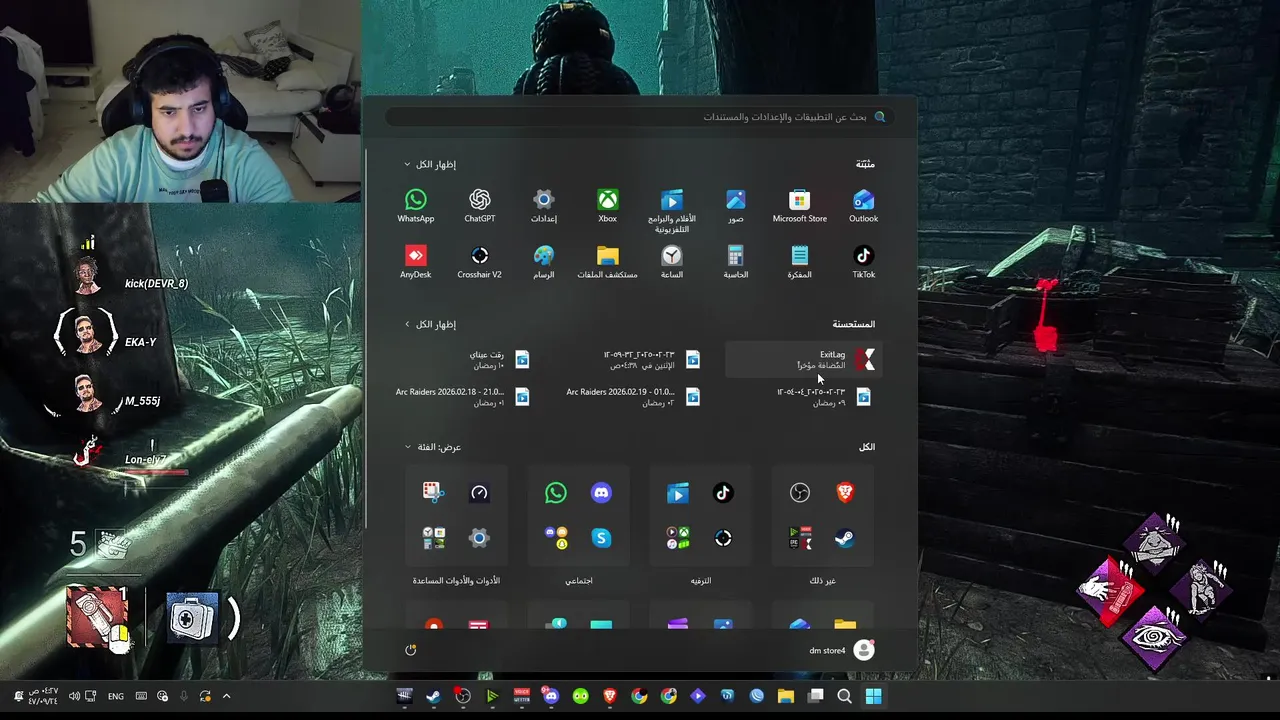Open Steam in the Other (غير ذلك) category
Viewport: 1280px width, 720px height.
tap(845, 538)
